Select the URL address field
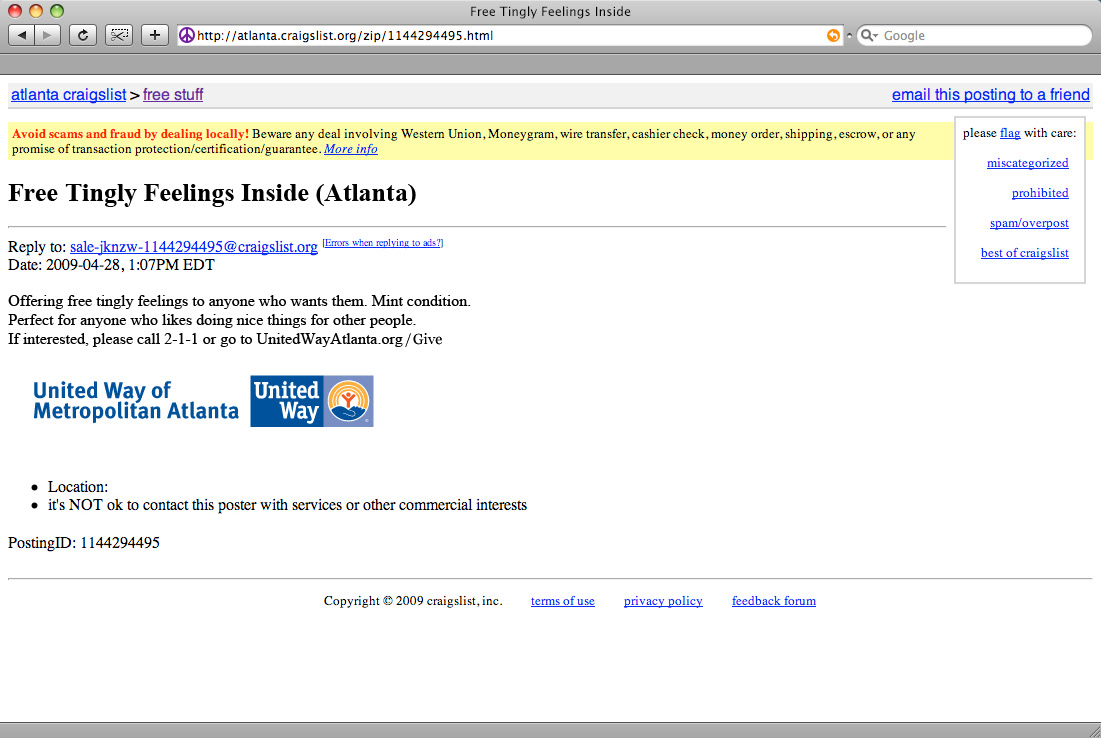Viewport: 1101px width, 738px height. (509, 35)
